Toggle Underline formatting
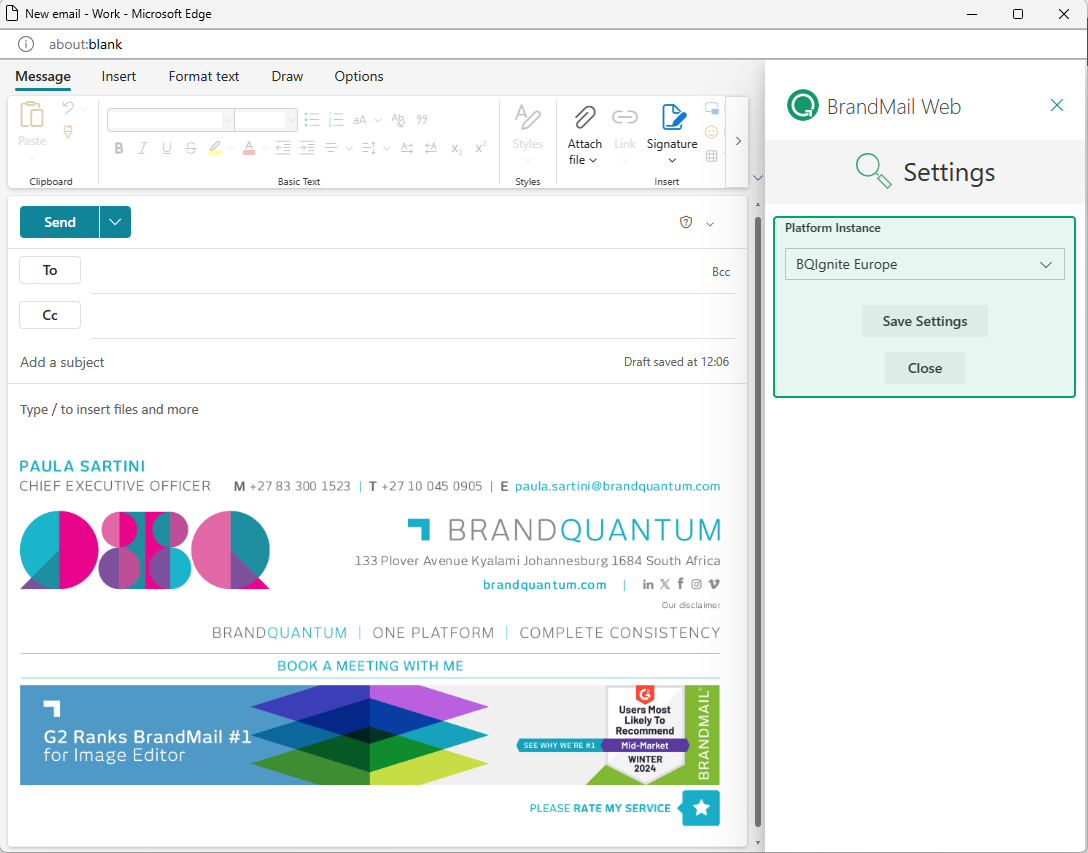 pyautogui.click(x=167, y=148)
